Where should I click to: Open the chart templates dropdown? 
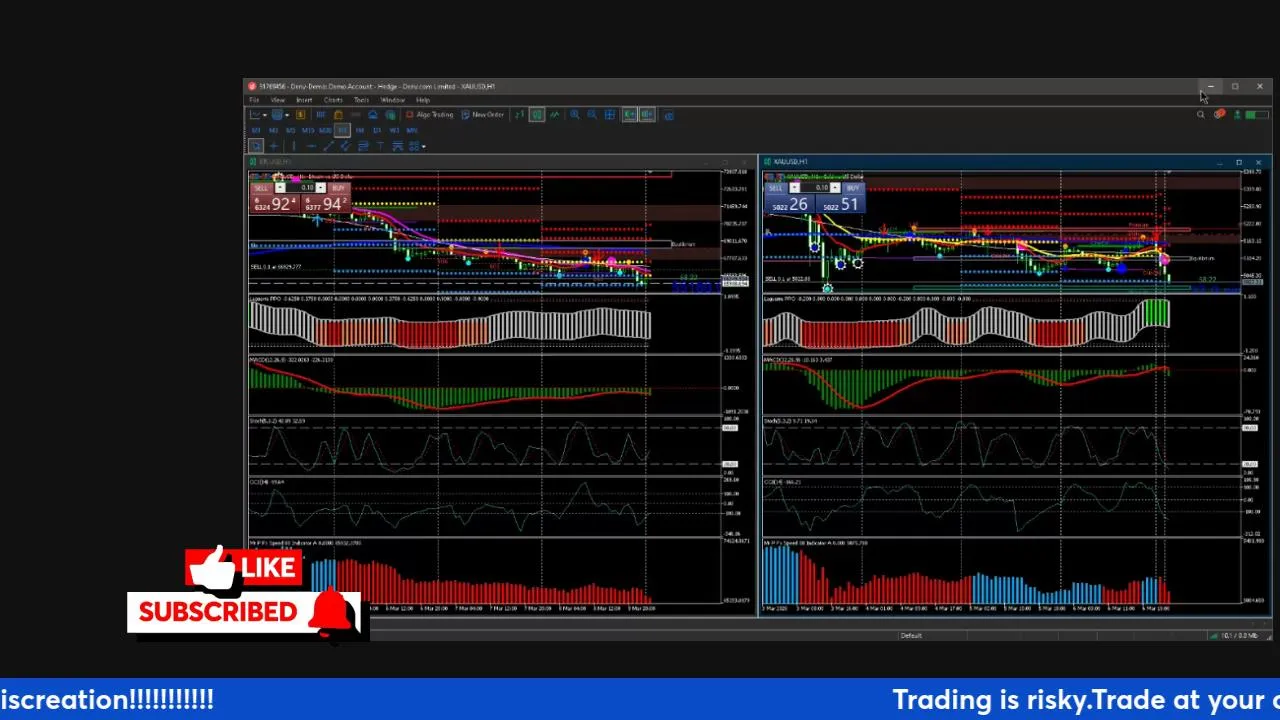click(x=280, y=115)
